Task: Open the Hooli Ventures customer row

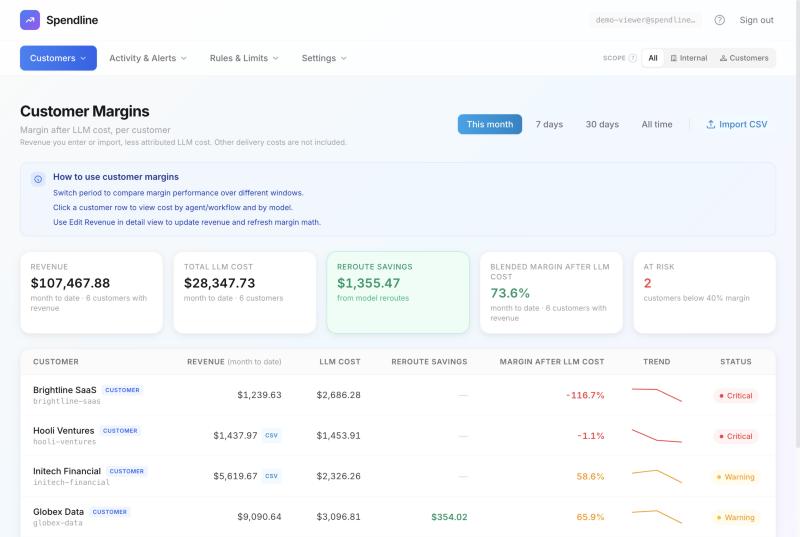Action: coord(398,436)
